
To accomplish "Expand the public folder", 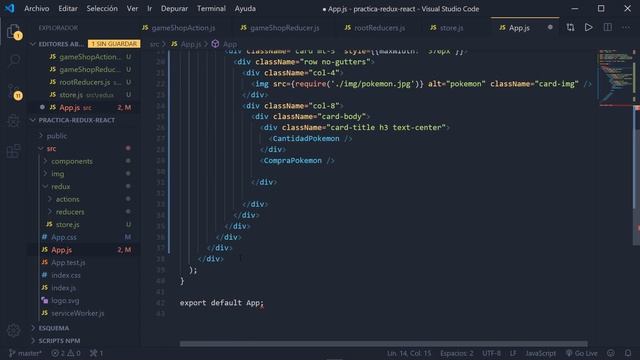I will pos(56,136).
